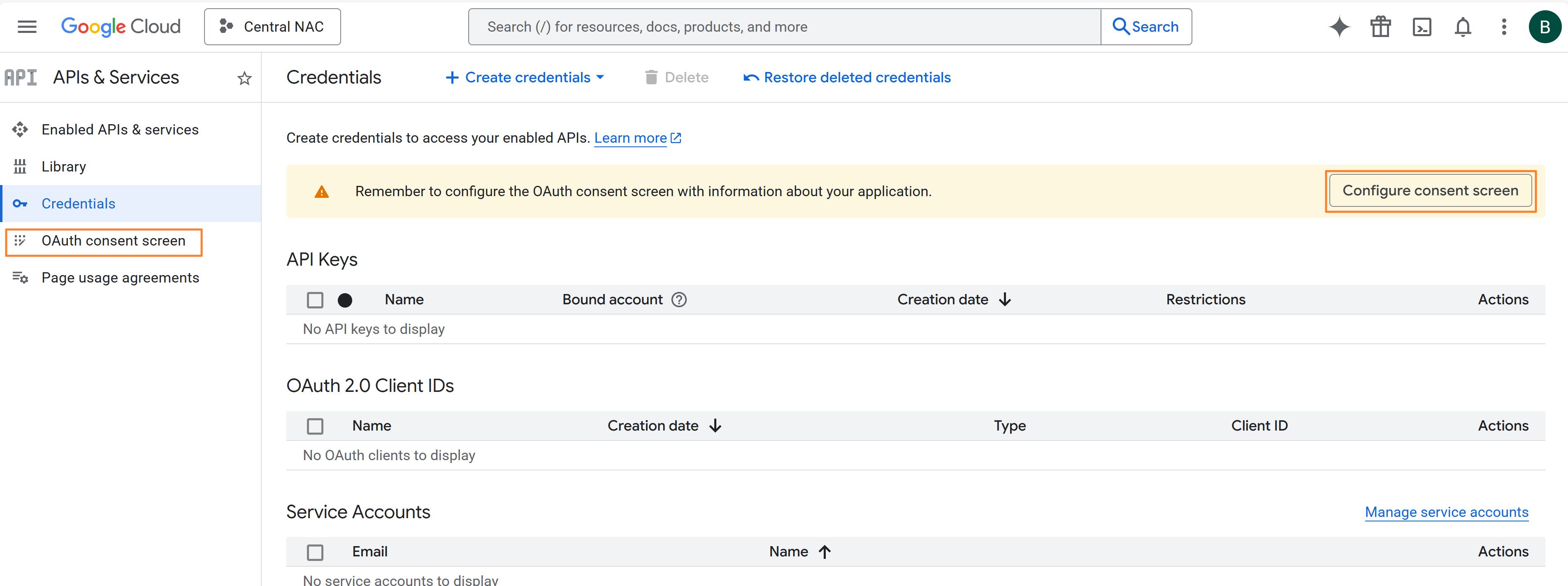Go to Library in sidebar
Screen dimensions: 1568x586
tap(130, 167)
